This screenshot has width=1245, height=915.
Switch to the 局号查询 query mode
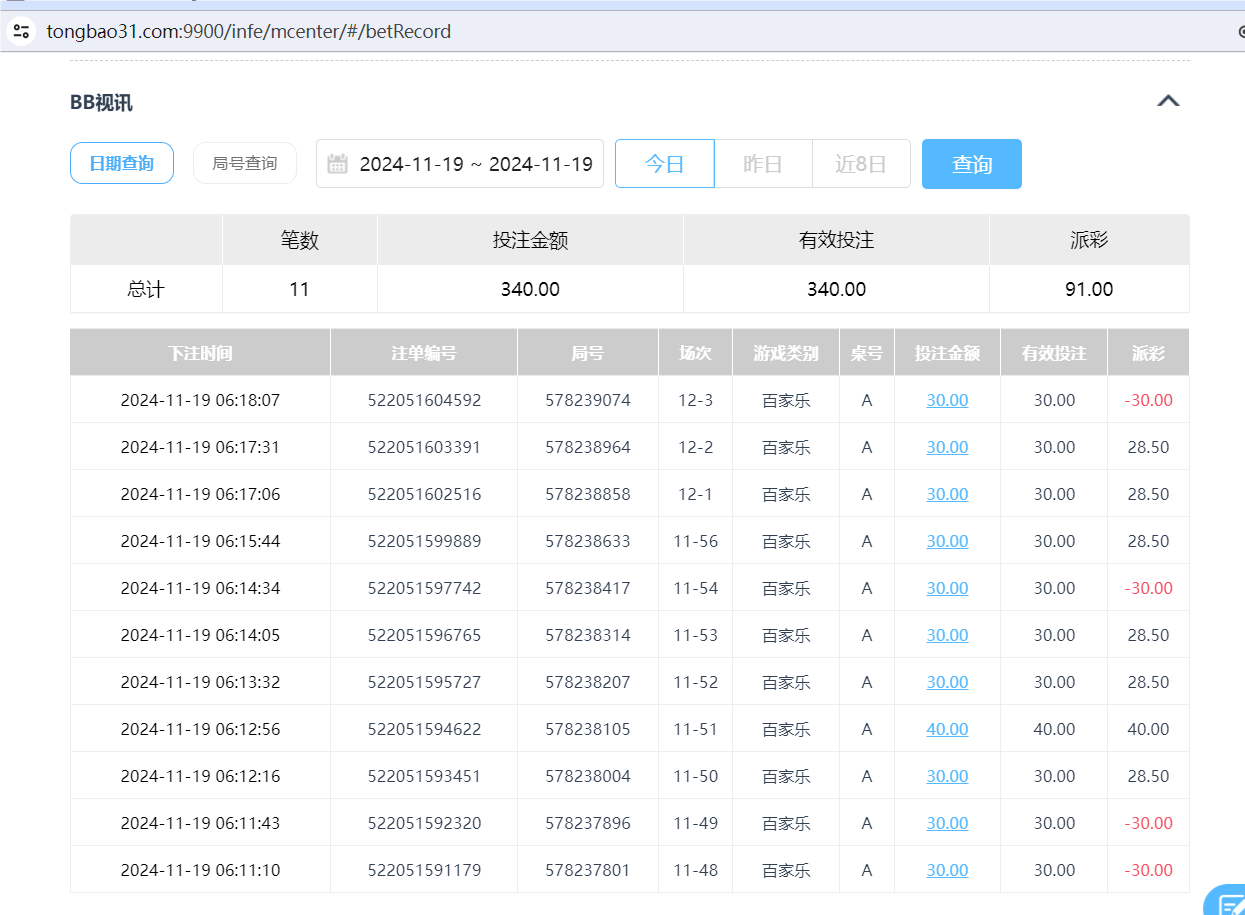click(x=244, y=163)
